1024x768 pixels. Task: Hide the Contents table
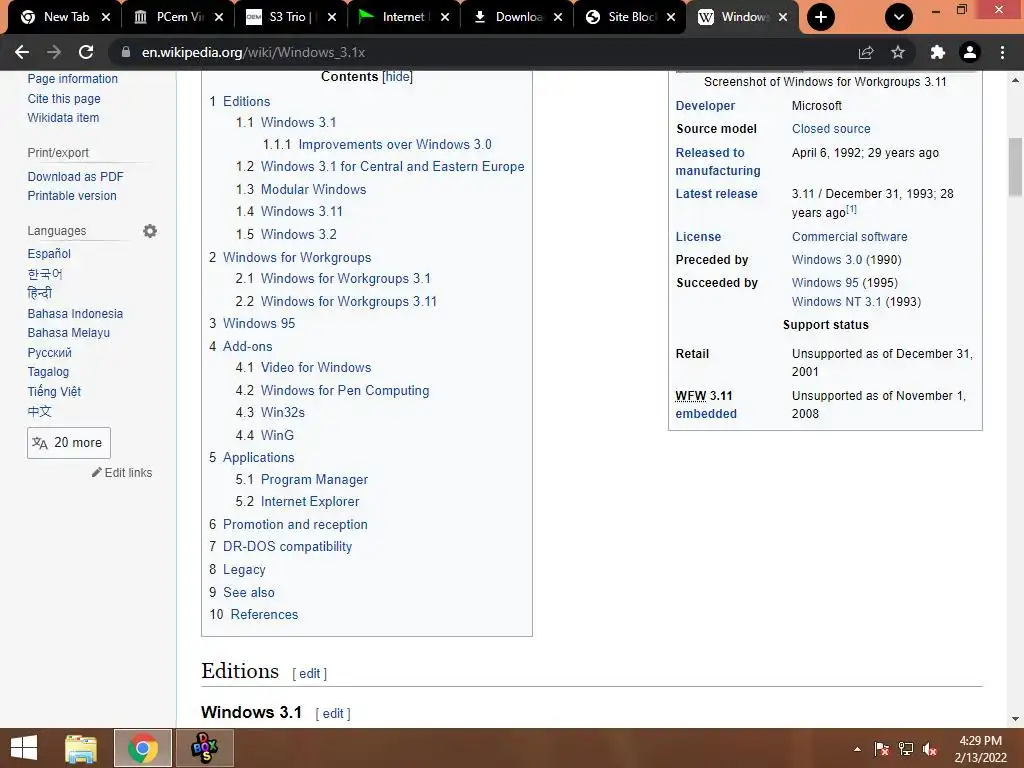[x=397, y=76]
